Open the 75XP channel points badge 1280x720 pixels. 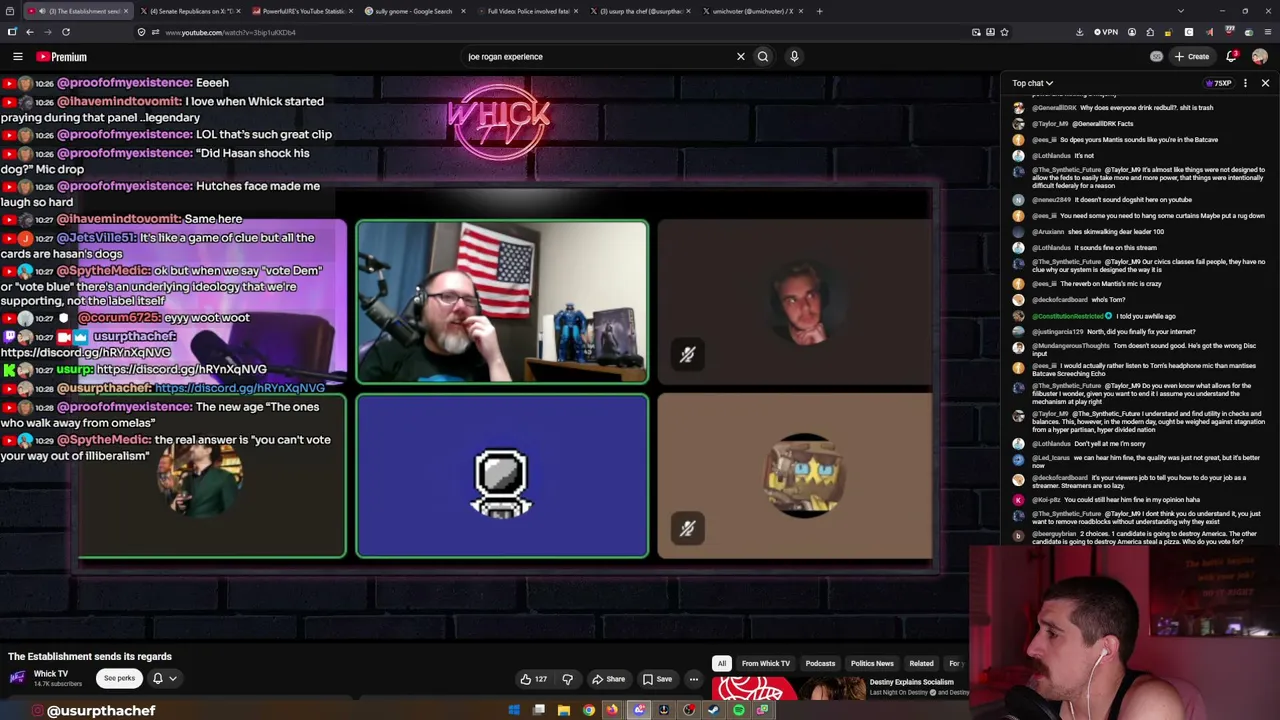(x=1218, y=83)
